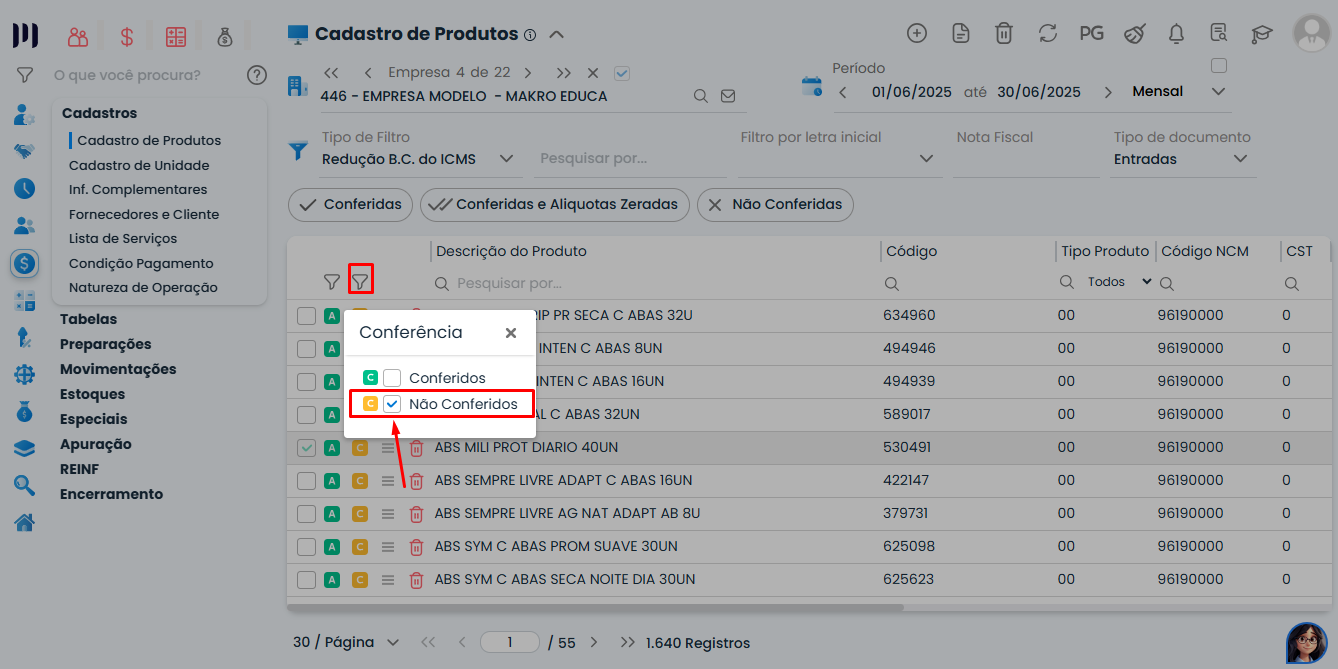Click the Conferidas e Aliquotas Zeradas button
Image resolution: width=1338 pixels, height=669 pixels.
tap(554, 205)
